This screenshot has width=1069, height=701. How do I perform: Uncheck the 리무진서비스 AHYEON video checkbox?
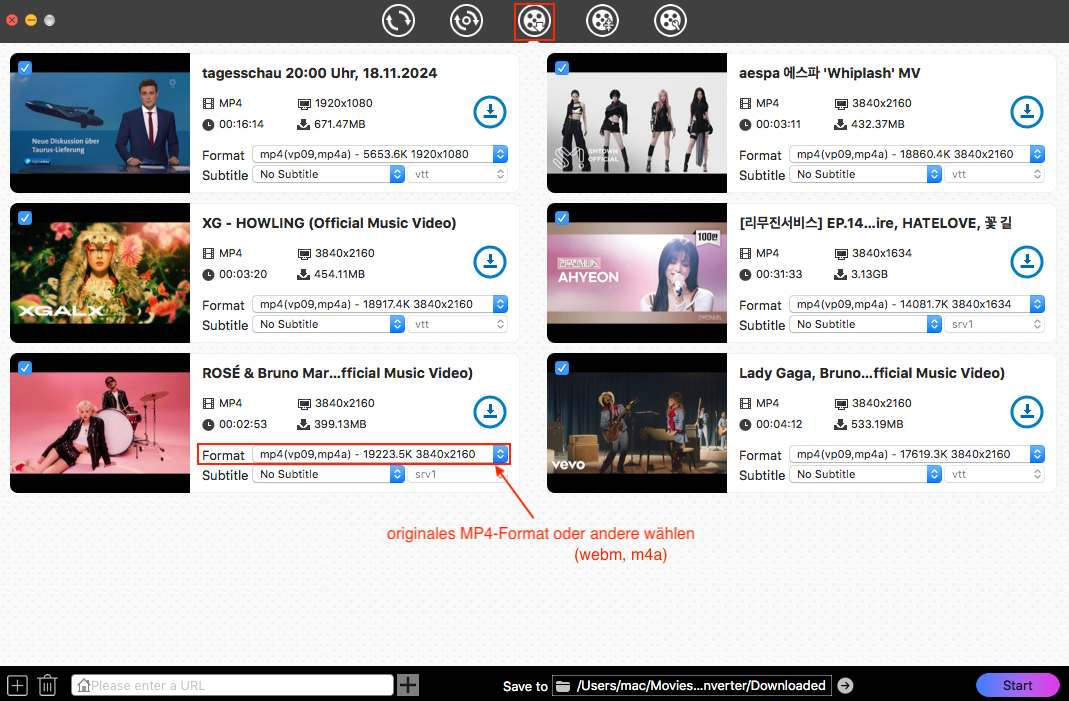(x=562, y=218)
